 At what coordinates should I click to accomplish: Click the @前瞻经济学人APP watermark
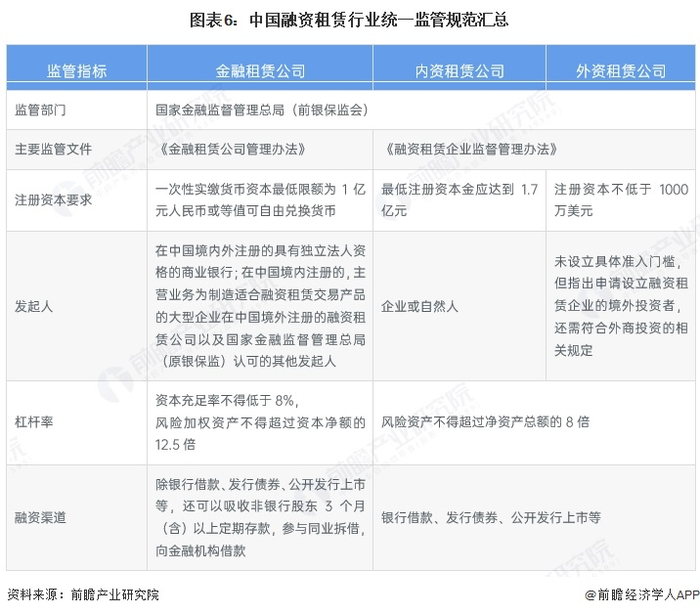[x=642, y=594]
